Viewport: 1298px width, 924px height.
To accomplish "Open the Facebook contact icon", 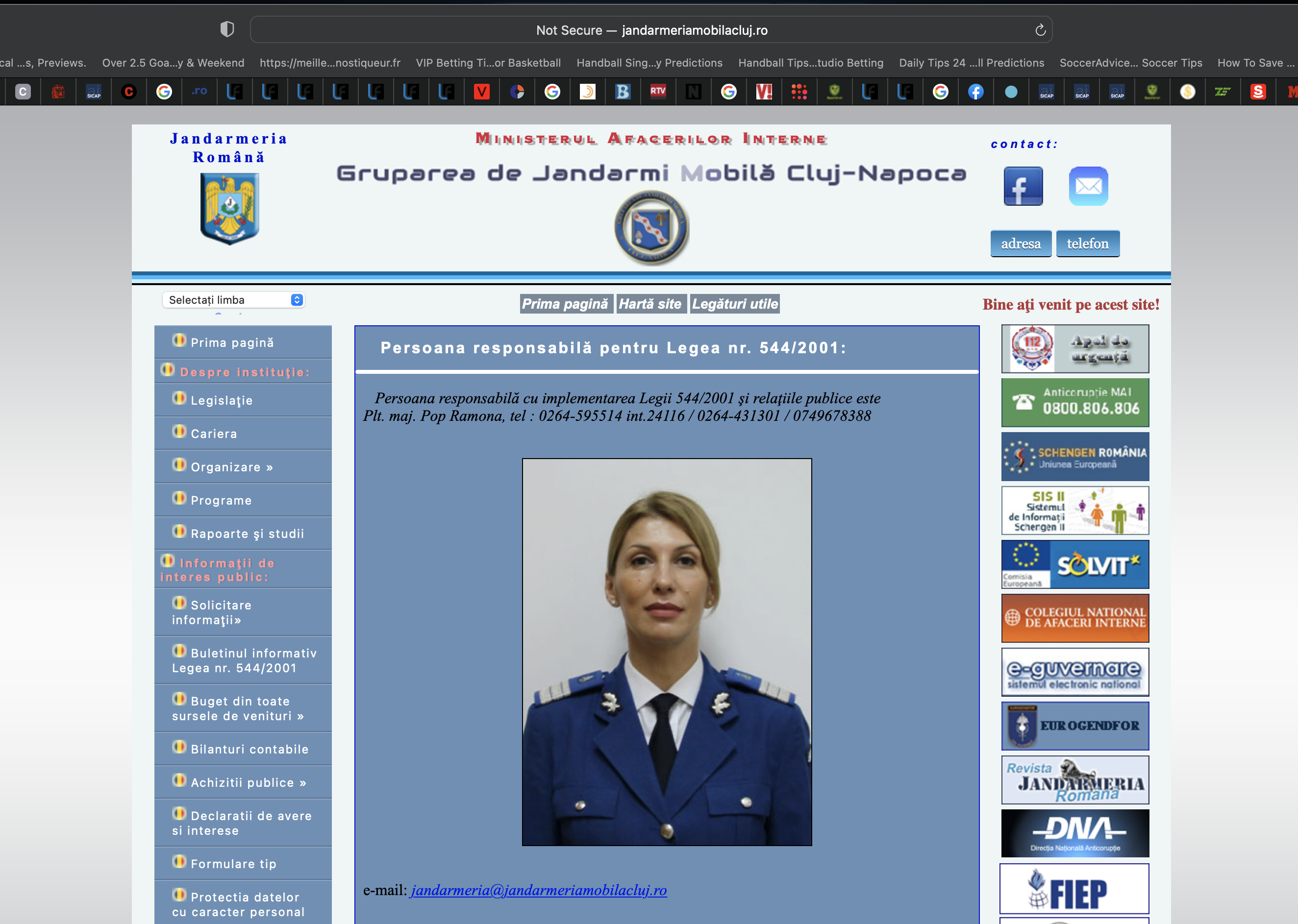I will [1023, 186].
